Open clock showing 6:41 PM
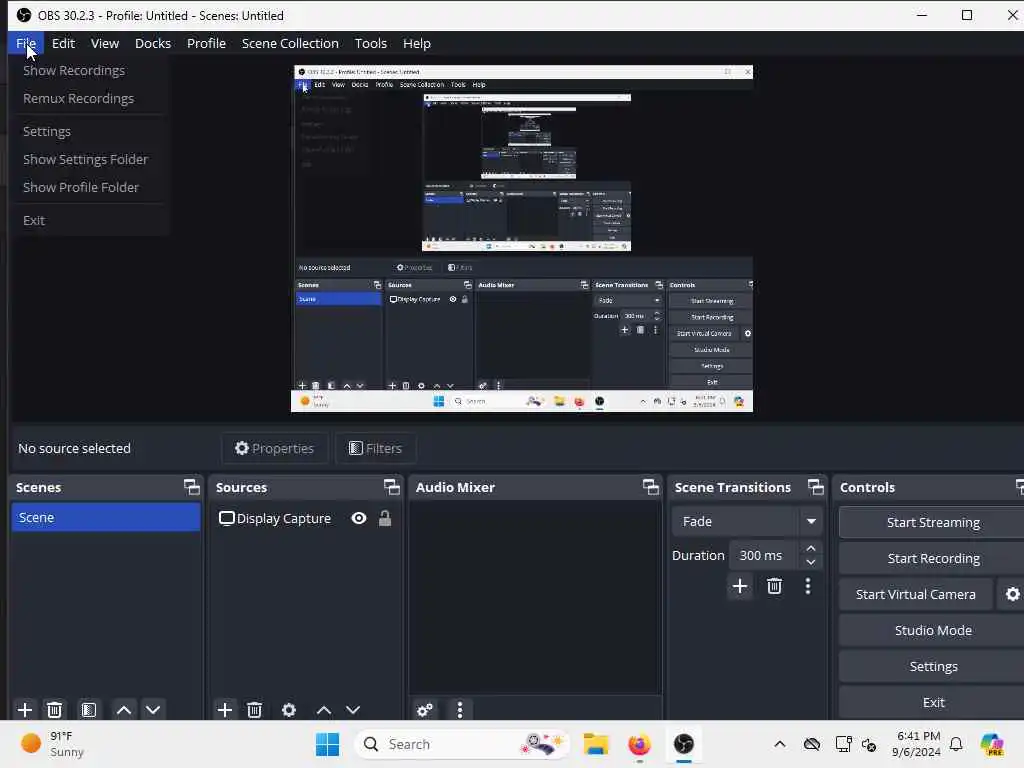The height and width of the screenshot is (768, 1024). click(916, 744)
